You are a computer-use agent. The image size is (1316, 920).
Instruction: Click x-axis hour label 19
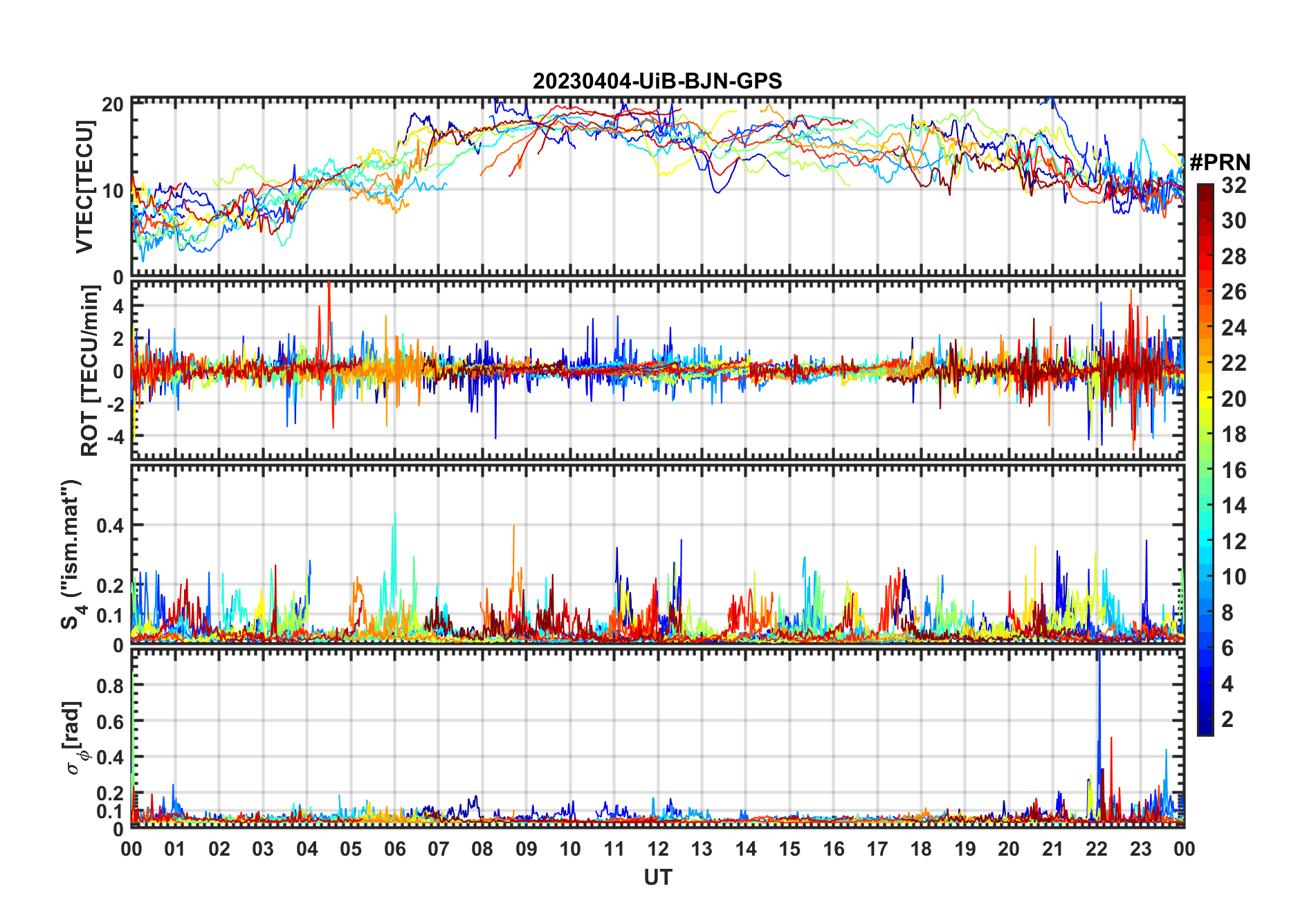click(965, 849)
